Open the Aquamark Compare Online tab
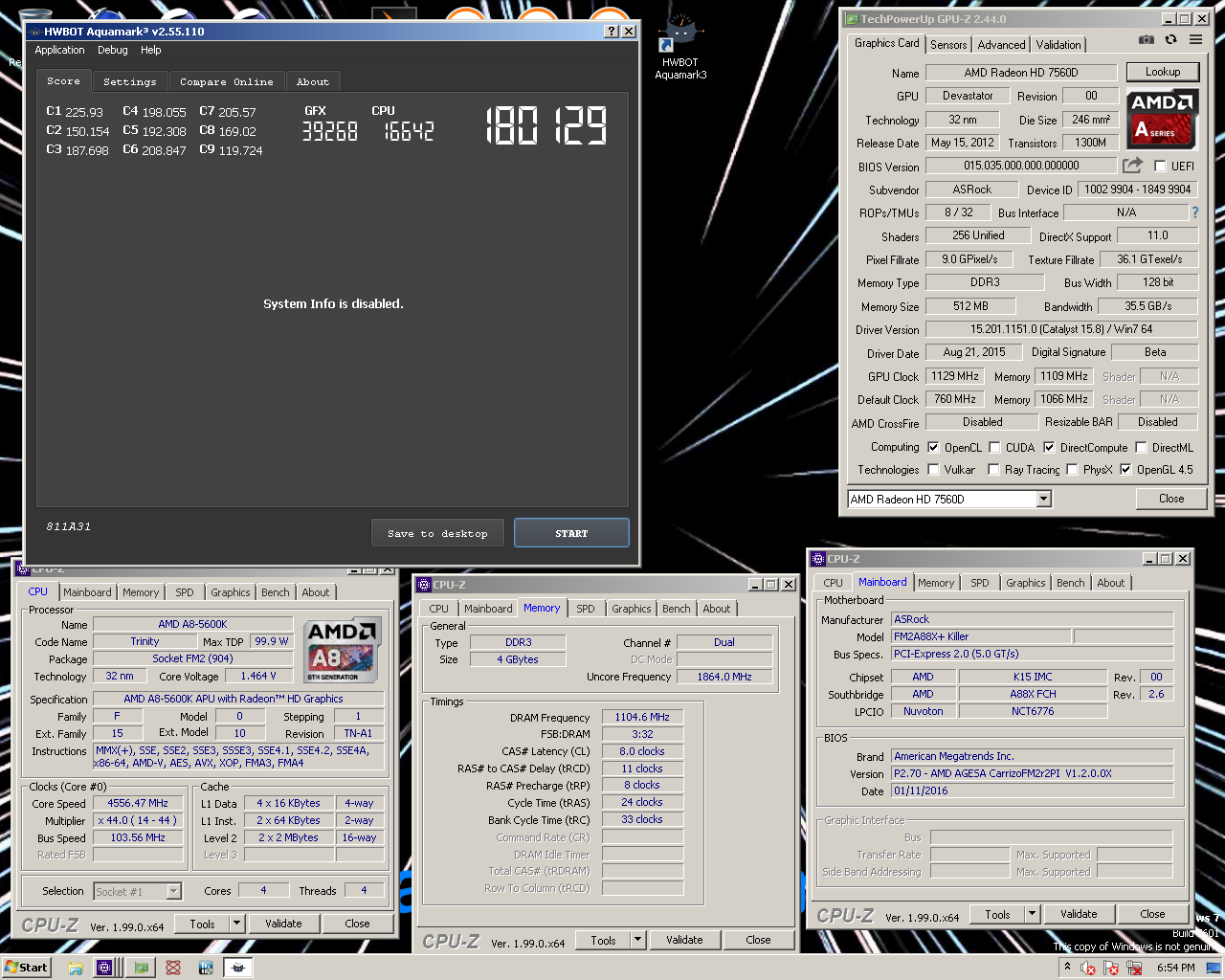 [x=227, y=82]
